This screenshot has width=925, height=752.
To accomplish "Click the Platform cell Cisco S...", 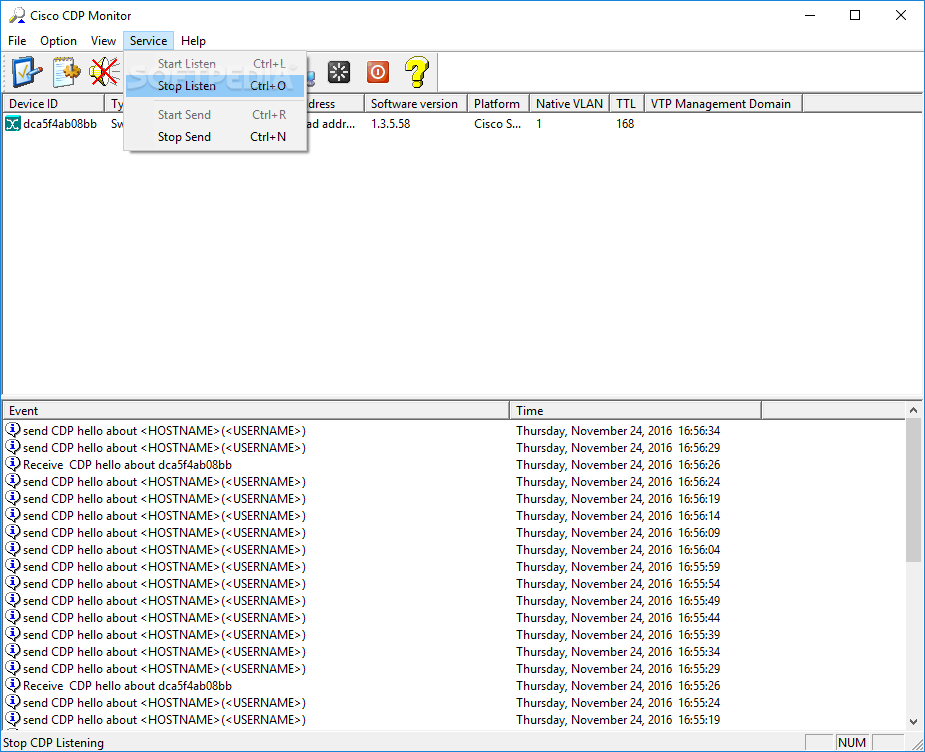I will [x=497, y=124].
